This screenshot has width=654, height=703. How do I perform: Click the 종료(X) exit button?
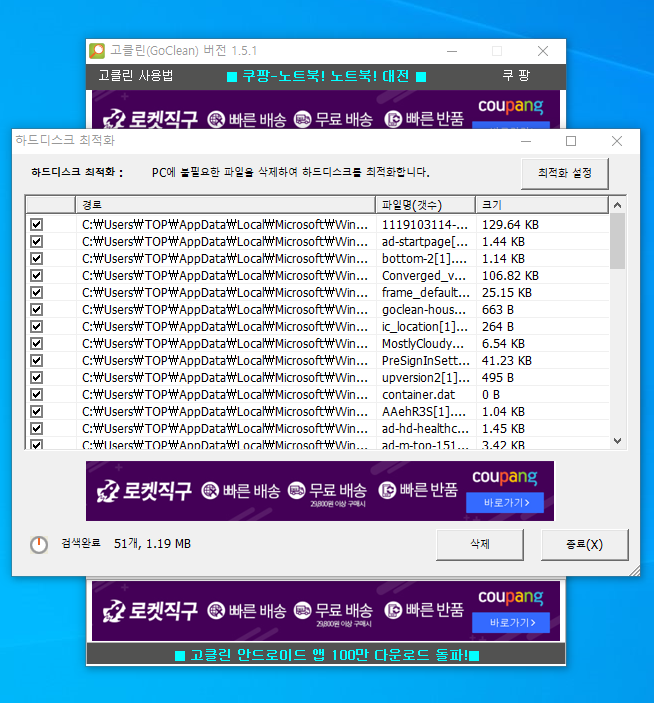tap(585, 544)
